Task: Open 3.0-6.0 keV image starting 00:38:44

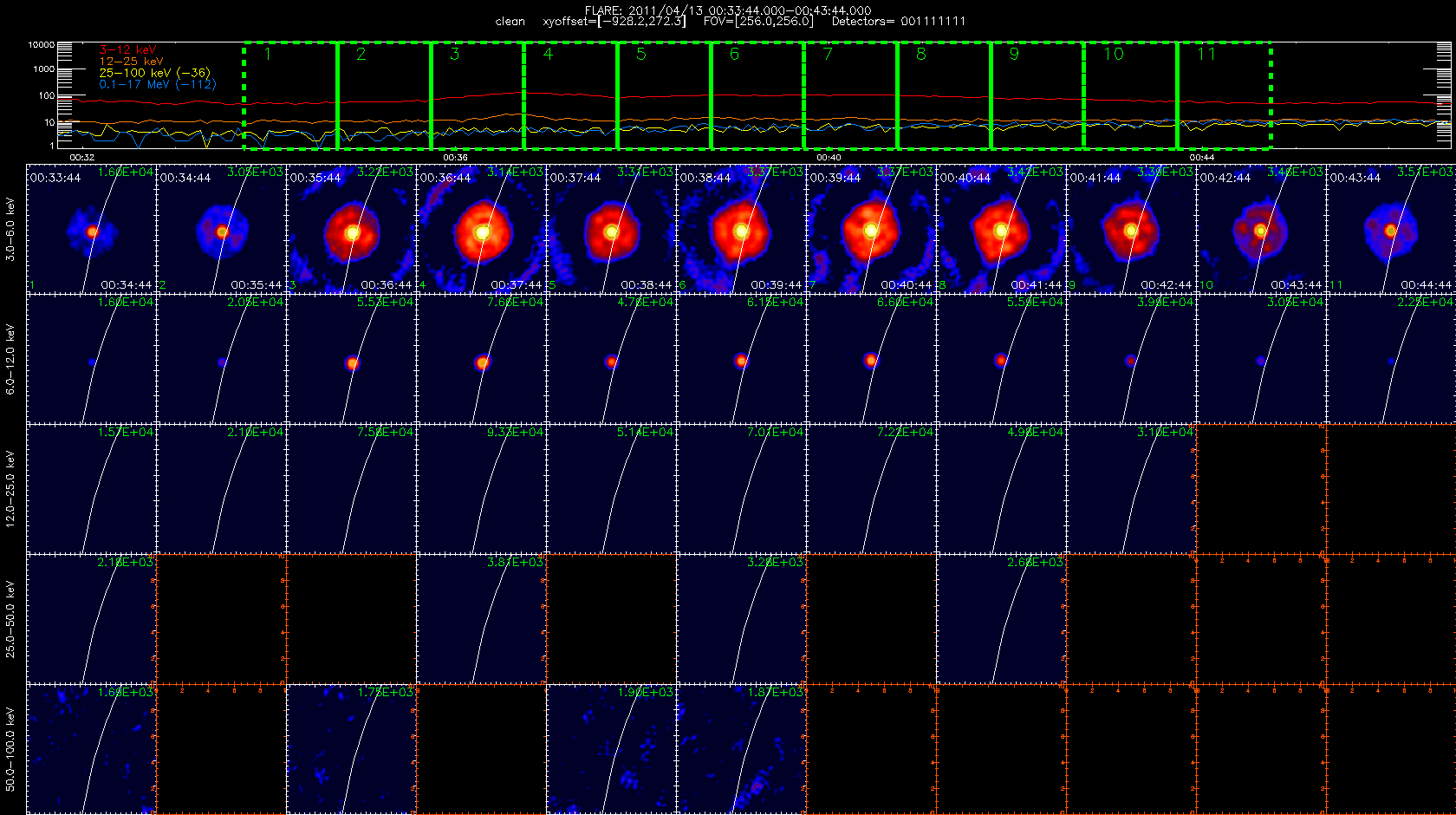Action: pos(742,230)
